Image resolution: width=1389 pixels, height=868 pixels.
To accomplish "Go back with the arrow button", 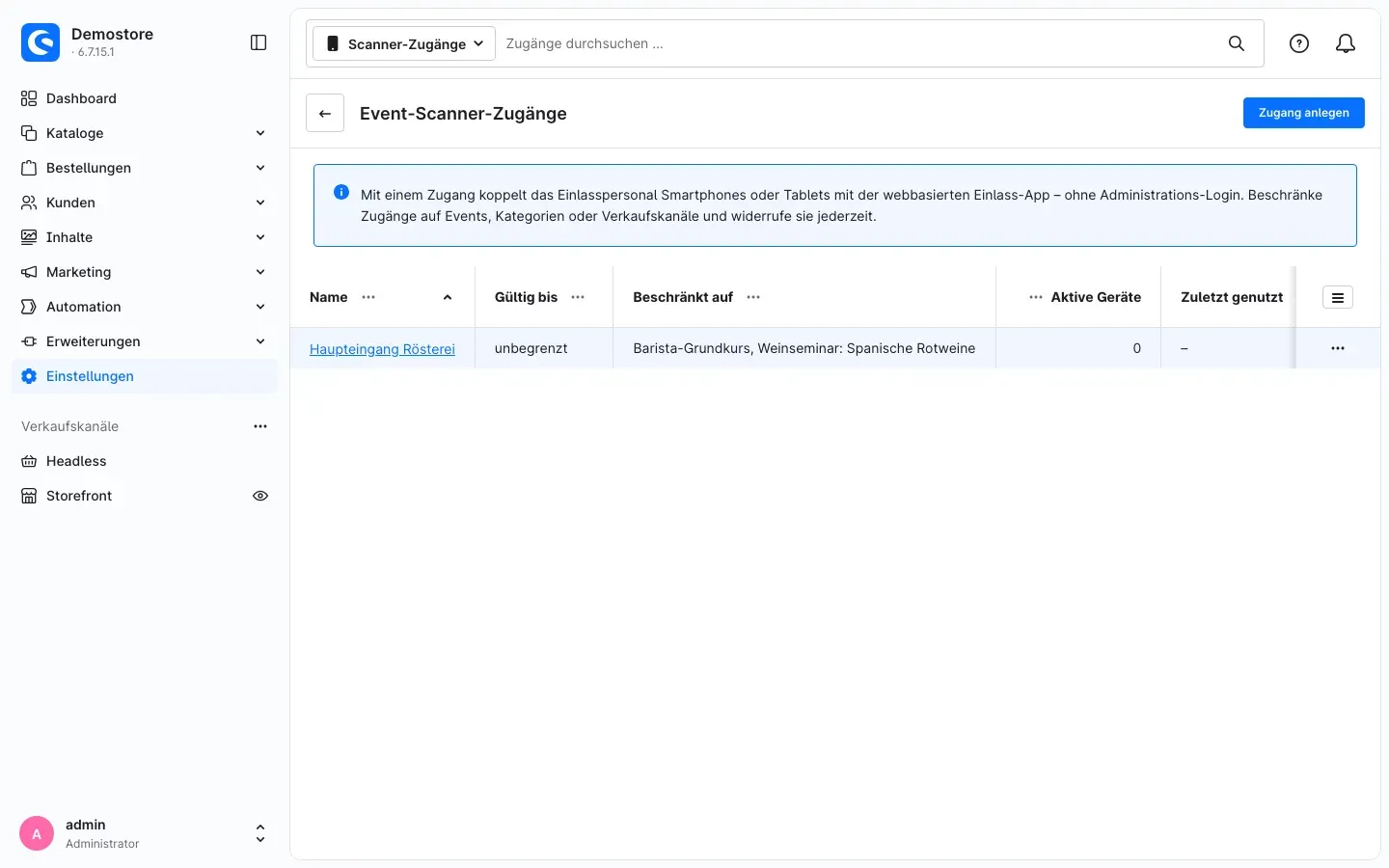I will (x=325, y=113).
